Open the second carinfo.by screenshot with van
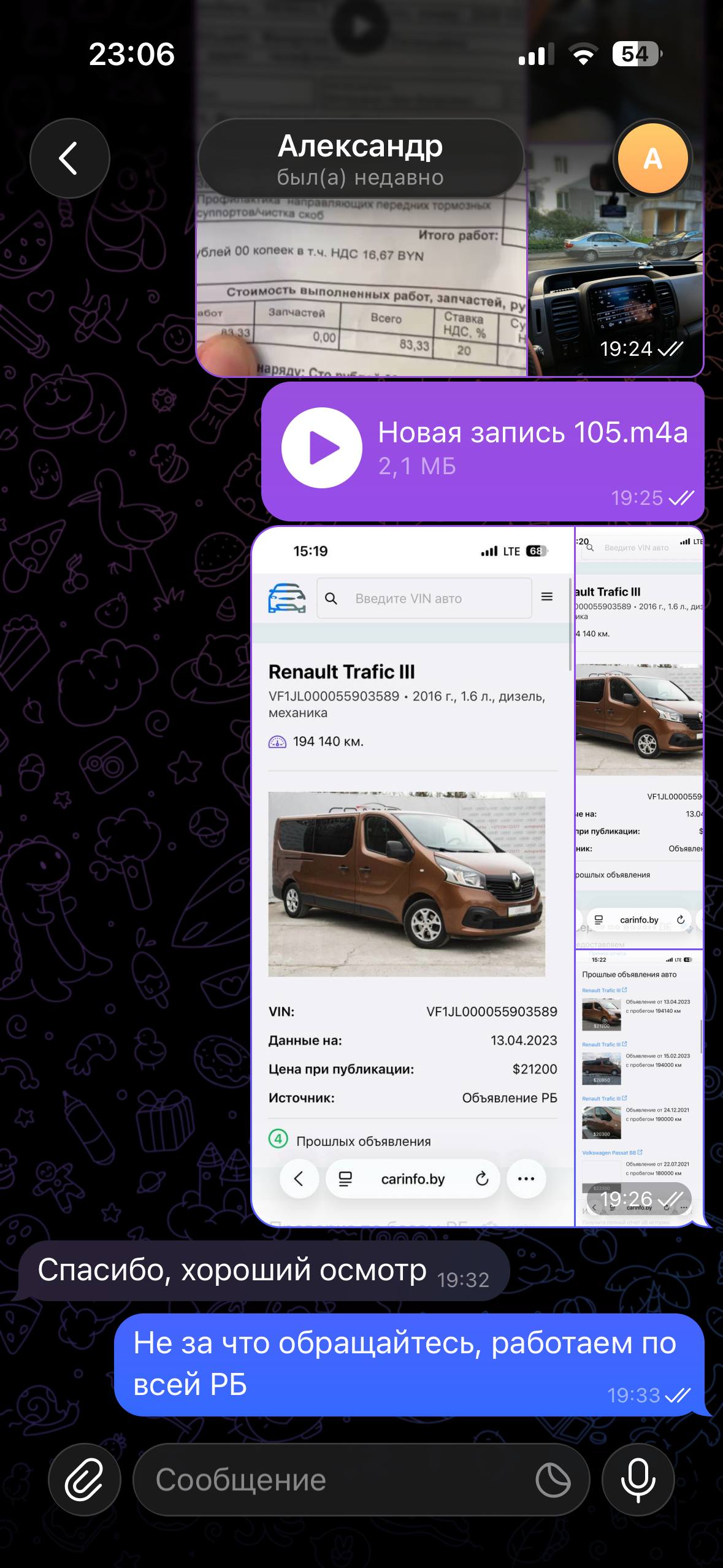Screen dimensions: 723x1568 click(x=639, y=737)
